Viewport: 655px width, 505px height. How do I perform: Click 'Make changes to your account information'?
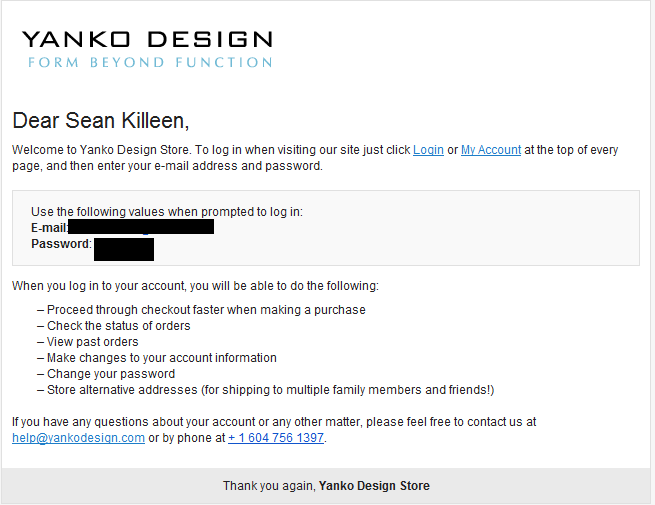point(157,358)
